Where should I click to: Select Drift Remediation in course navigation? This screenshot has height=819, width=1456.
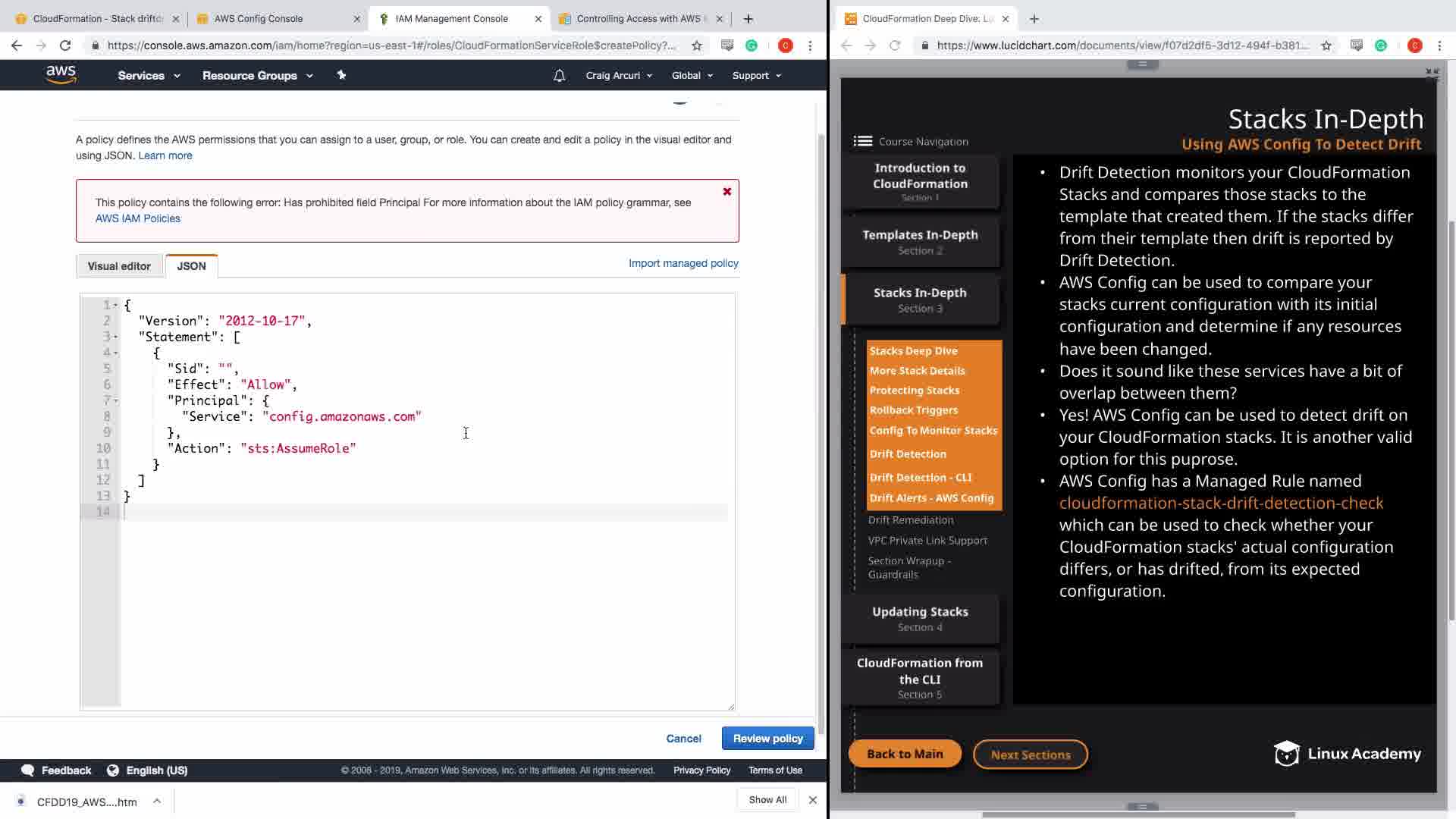click(x=910, y=520)
